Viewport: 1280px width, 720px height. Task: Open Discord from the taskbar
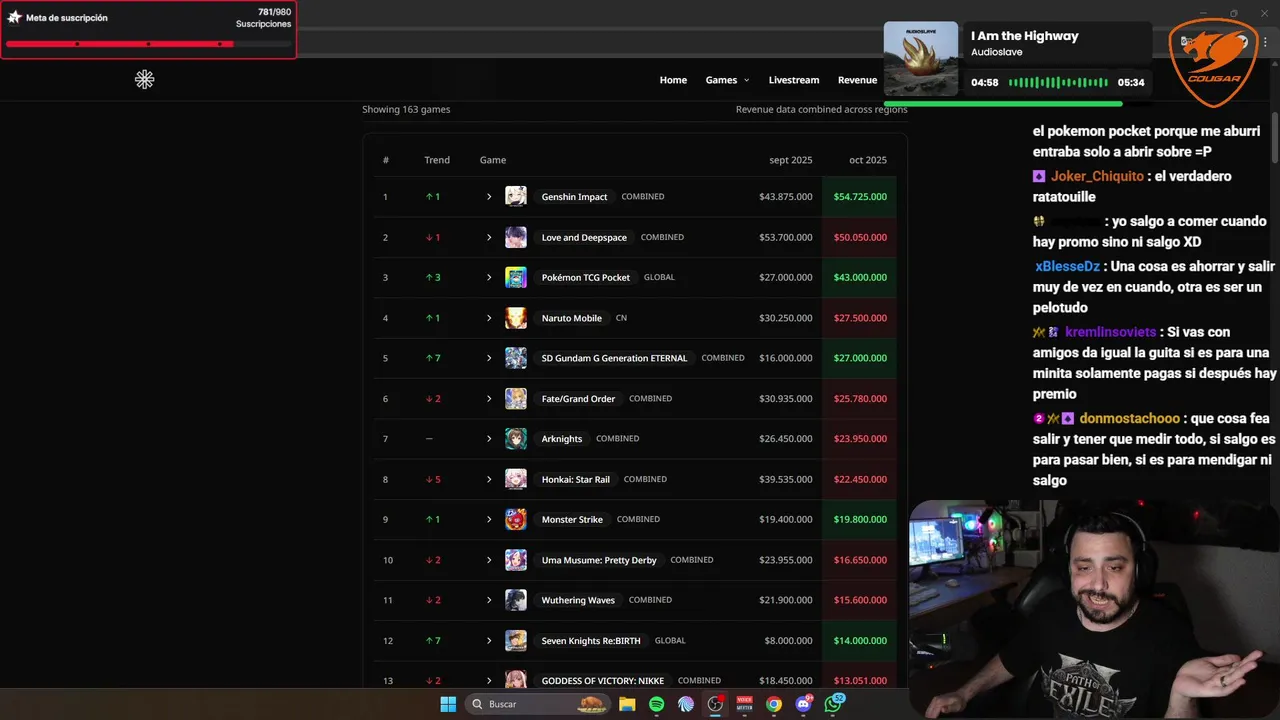pos(803,704)
